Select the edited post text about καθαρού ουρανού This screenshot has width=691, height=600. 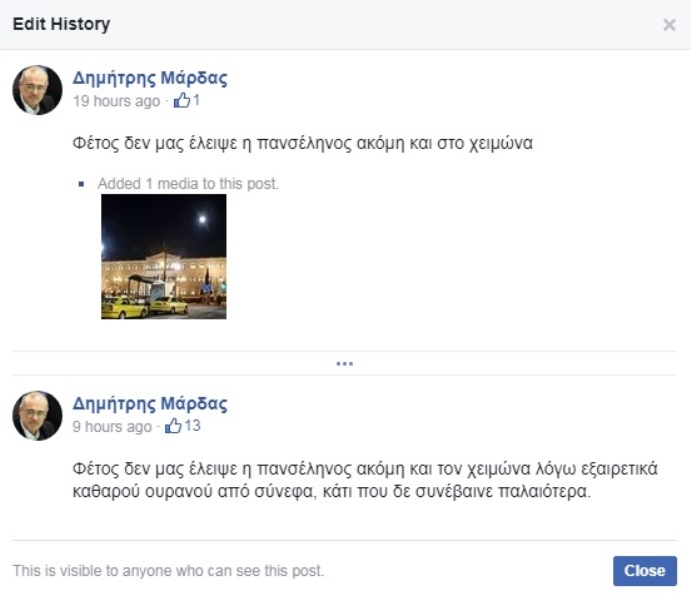coord(365,480)
